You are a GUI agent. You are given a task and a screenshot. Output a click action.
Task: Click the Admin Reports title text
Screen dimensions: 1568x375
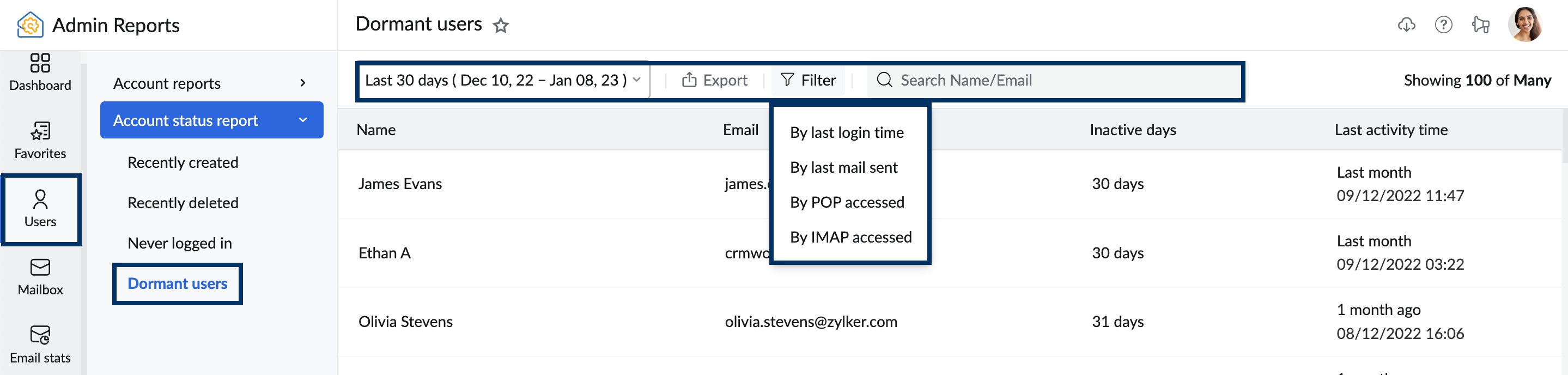(x=116, y=25)
